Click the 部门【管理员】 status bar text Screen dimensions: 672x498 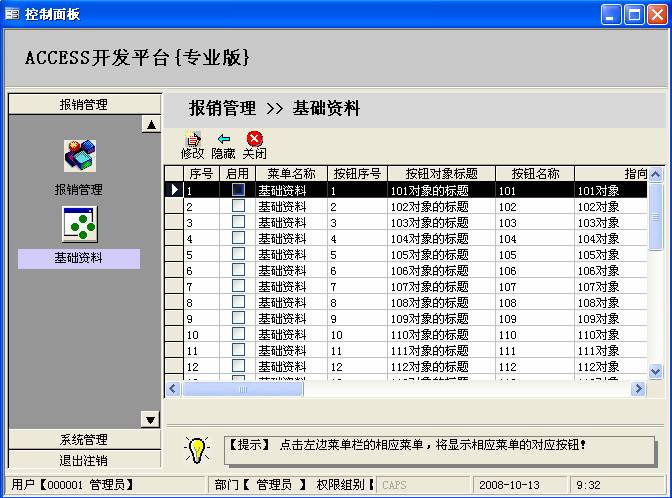261,485
